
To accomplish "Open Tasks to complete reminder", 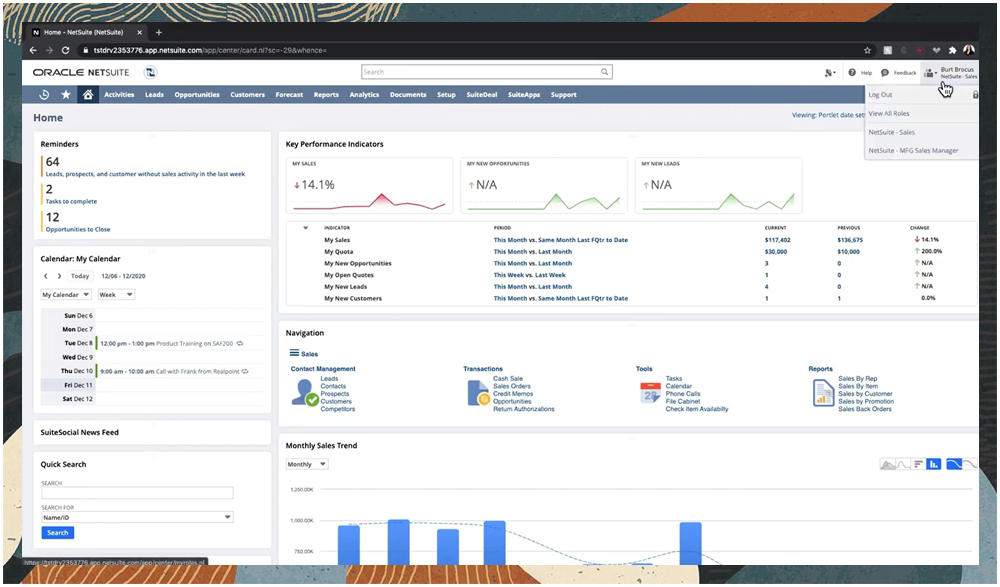I will (x=71, y=202).
